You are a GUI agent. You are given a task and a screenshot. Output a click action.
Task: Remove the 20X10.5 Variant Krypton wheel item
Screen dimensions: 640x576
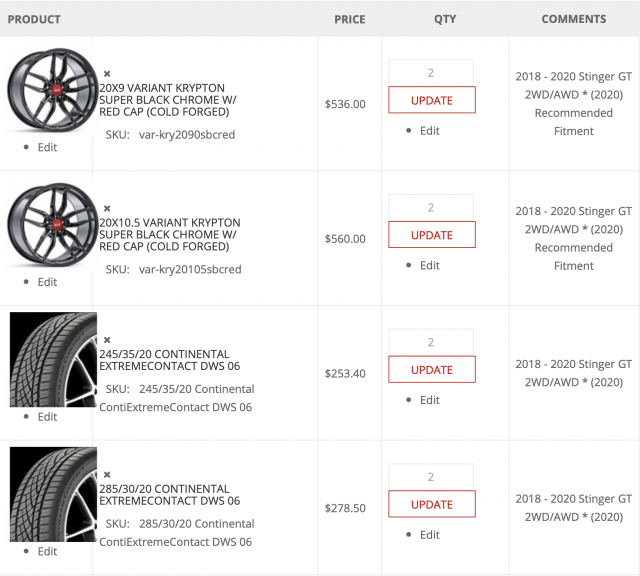tap(107, 209)
